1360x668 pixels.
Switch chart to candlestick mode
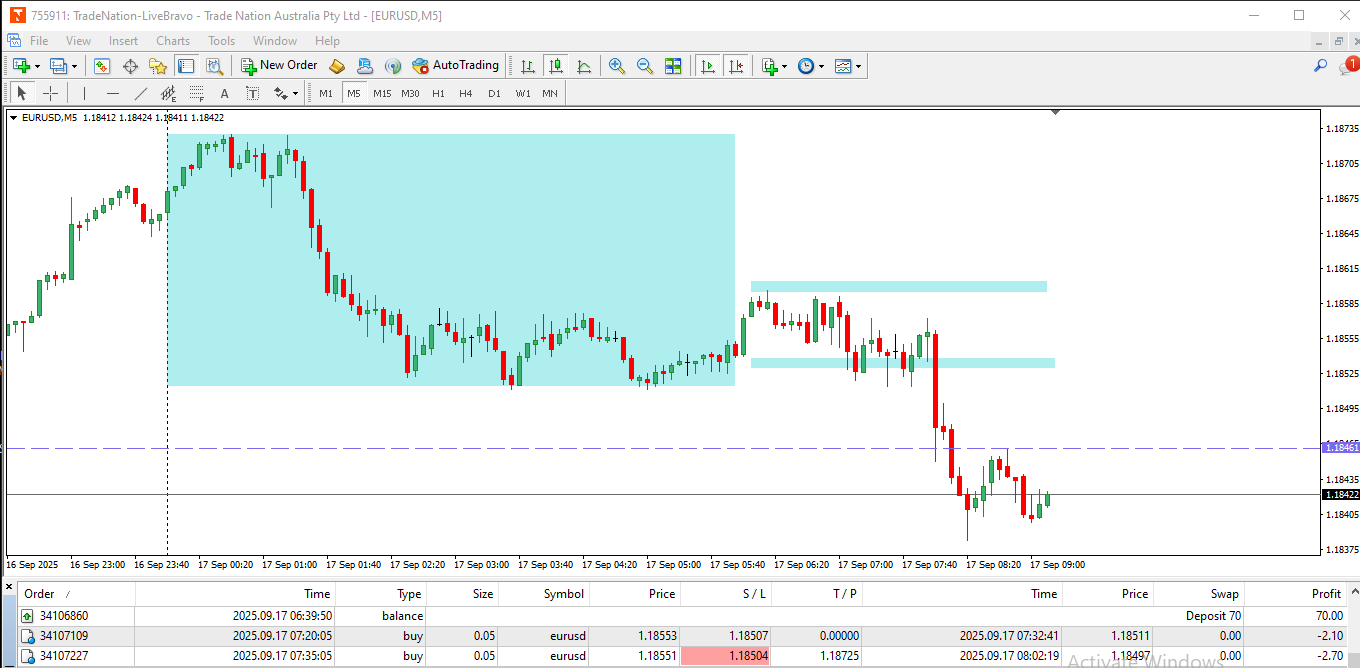pos(556,66)
